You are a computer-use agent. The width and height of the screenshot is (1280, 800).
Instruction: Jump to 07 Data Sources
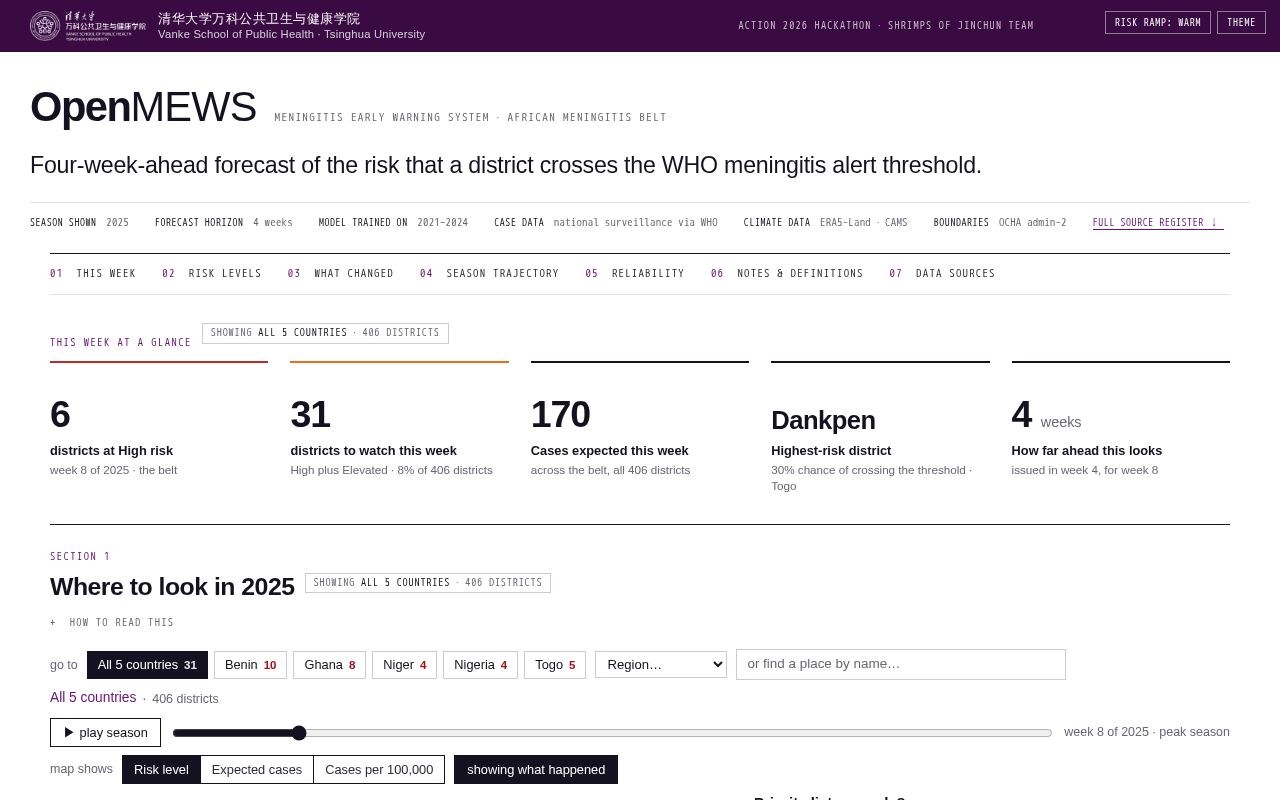coord(942,274)
